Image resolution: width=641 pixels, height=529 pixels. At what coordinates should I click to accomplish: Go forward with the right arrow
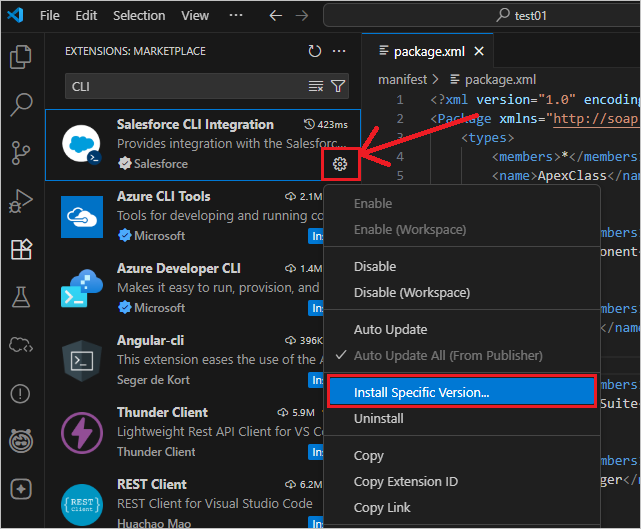pyautogui.click(x=302, y=16)
